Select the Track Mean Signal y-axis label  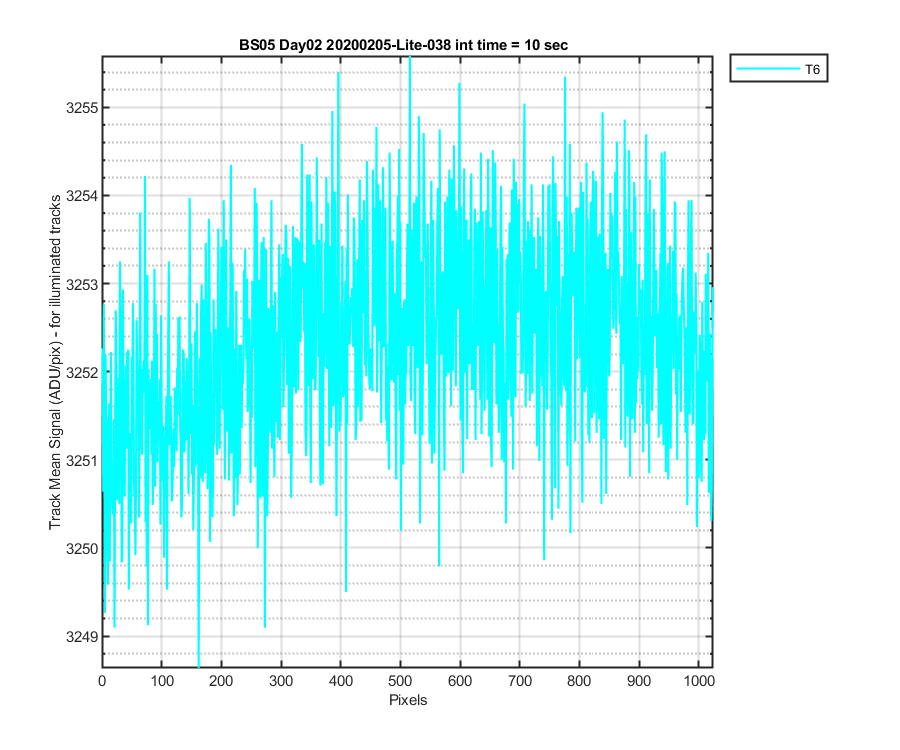tap(55, 362)
